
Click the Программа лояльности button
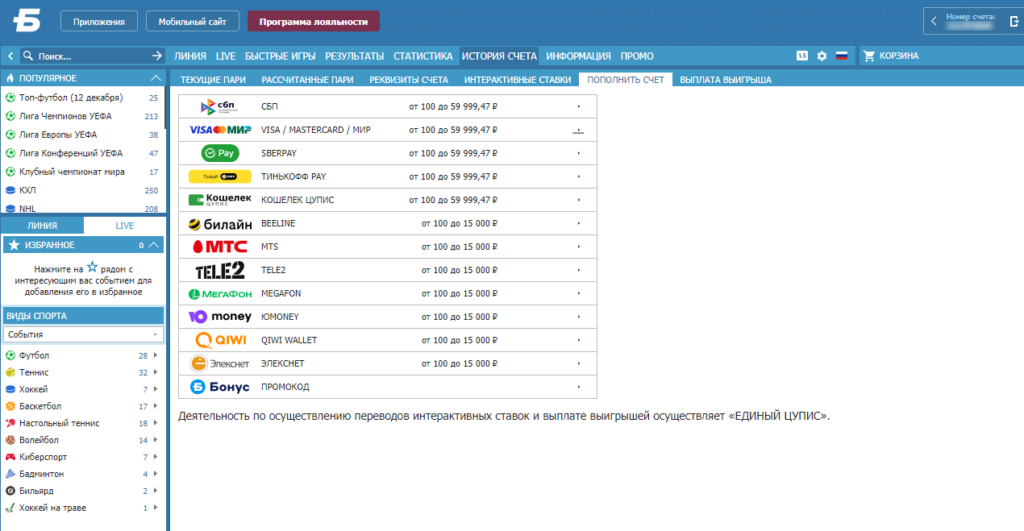point(313,22)
